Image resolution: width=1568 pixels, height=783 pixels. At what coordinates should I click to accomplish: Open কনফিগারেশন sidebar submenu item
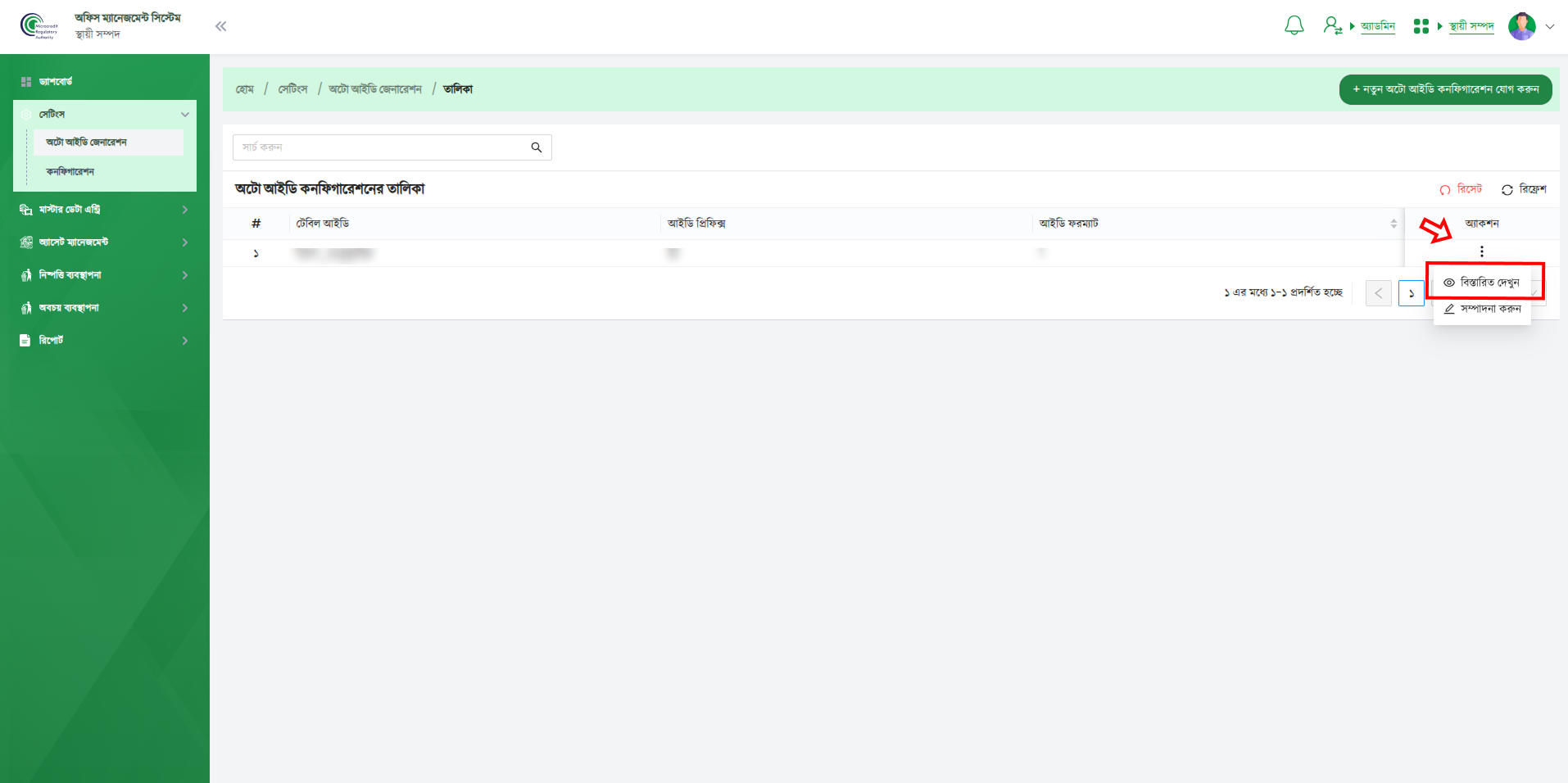(x=70, y=172)
